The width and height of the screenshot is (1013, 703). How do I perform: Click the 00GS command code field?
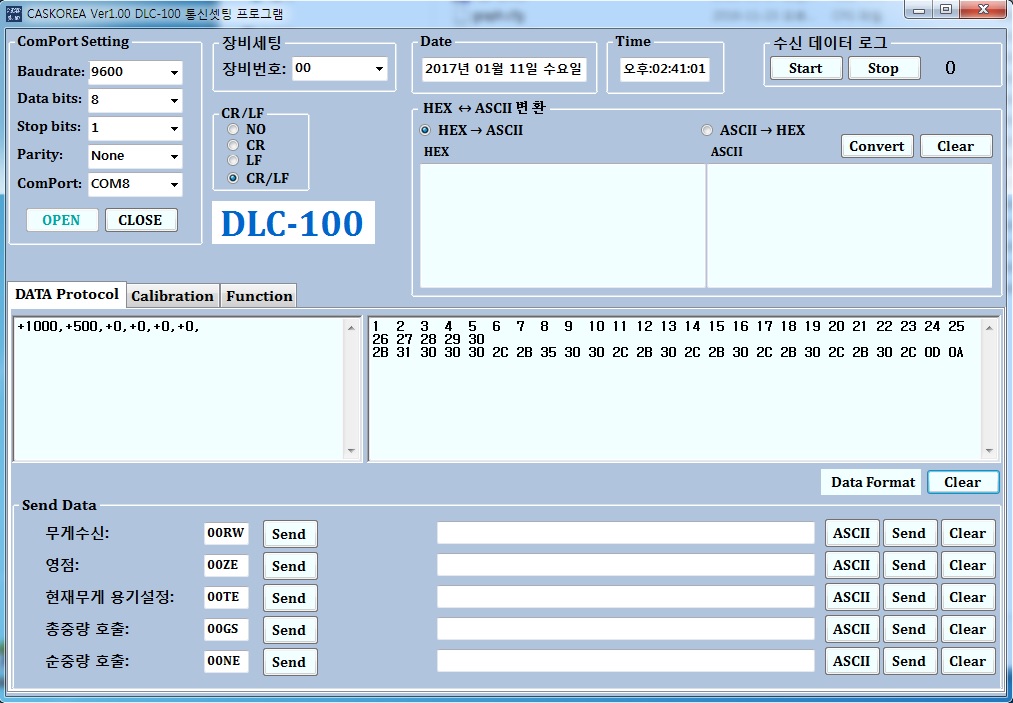[x=226, y=629]
